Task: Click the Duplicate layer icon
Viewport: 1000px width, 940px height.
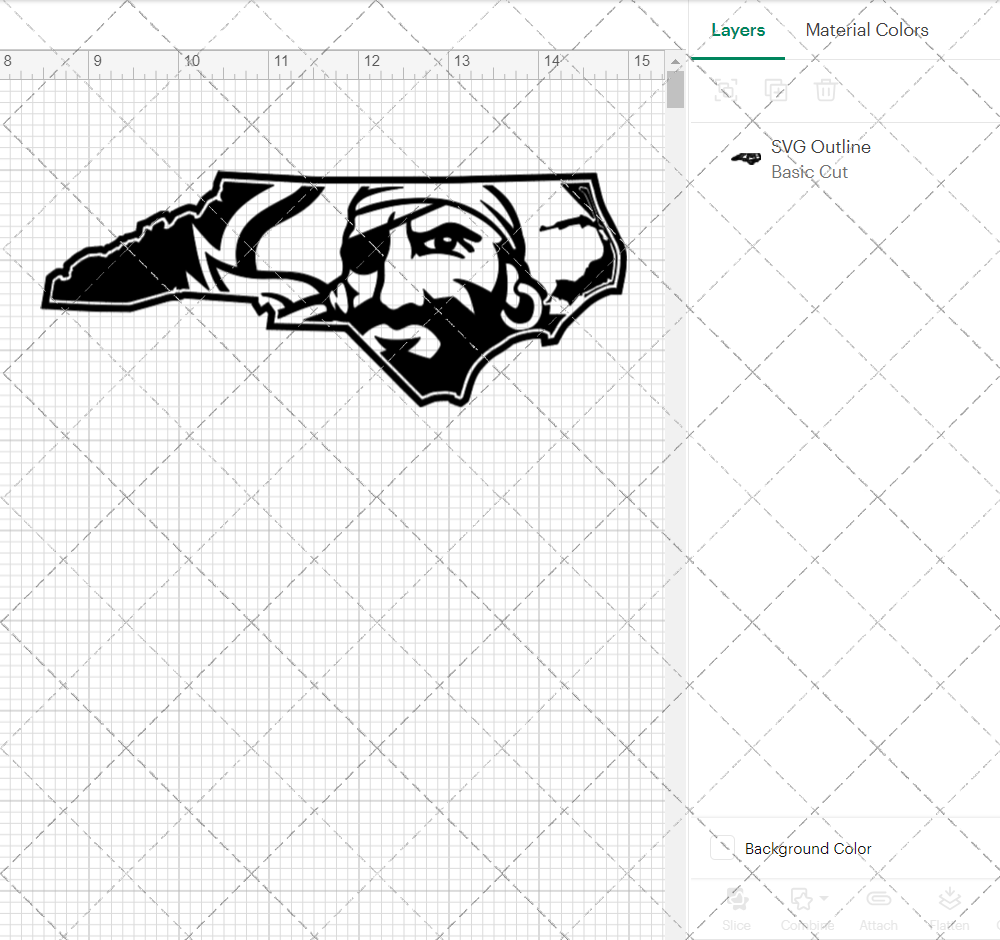Action: [776, 90]
